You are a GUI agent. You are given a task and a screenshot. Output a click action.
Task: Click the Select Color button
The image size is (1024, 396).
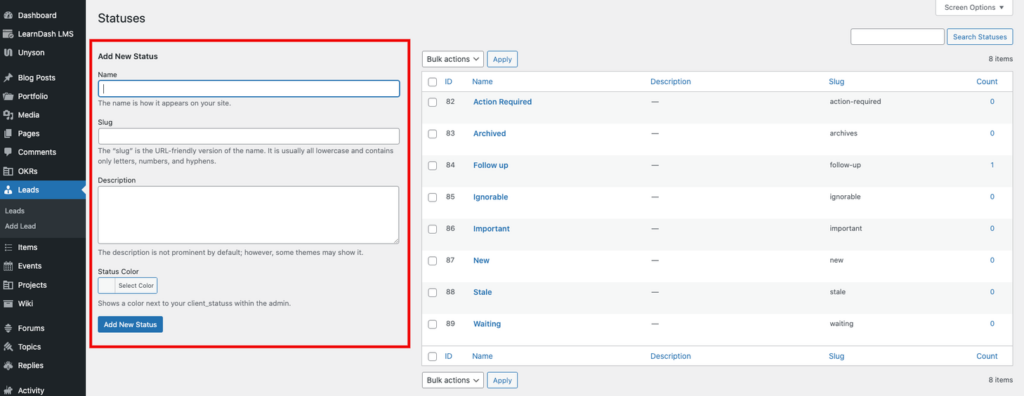point(136,286)
